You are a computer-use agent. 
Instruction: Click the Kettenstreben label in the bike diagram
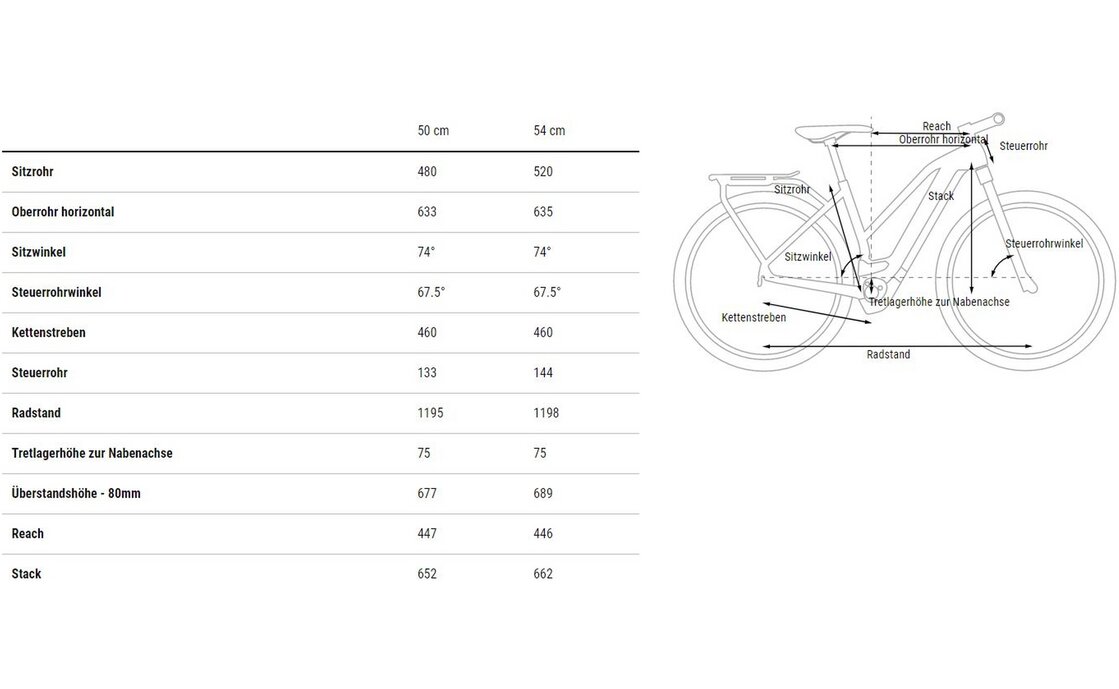pos(753,317)
